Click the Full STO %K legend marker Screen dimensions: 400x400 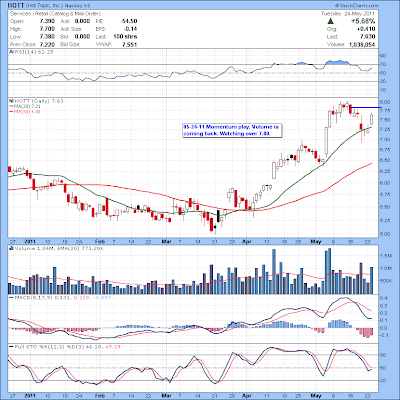point(11,347)
